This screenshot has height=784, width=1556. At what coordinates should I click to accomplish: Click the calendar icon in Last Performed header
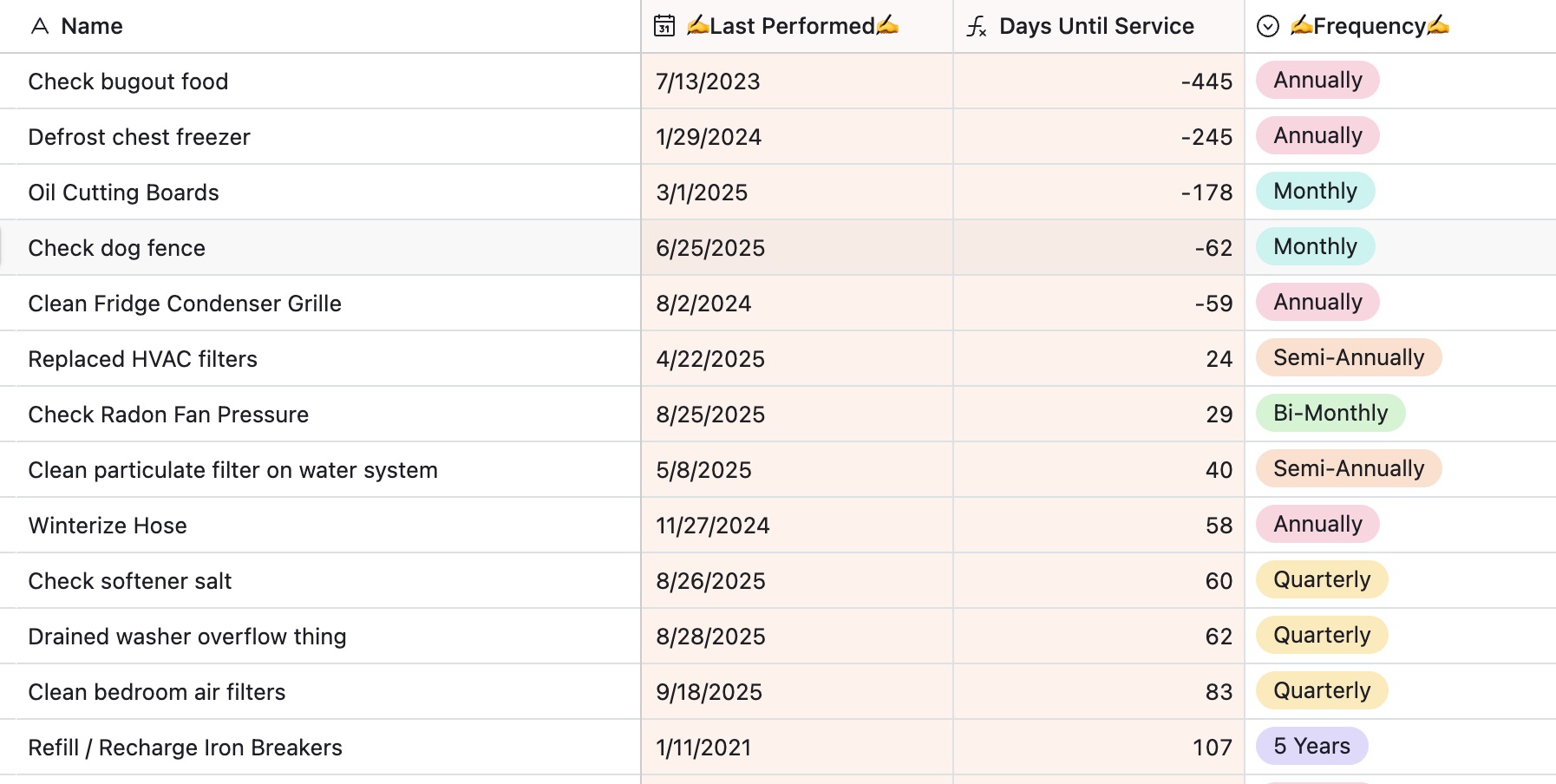click(664, 26)
